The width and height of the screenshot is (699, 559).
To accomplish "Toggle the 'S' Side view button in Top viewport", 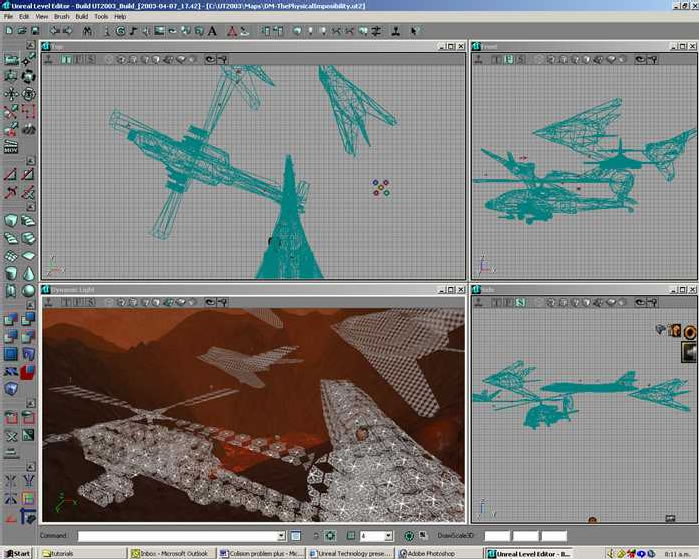I will [90, 59].
